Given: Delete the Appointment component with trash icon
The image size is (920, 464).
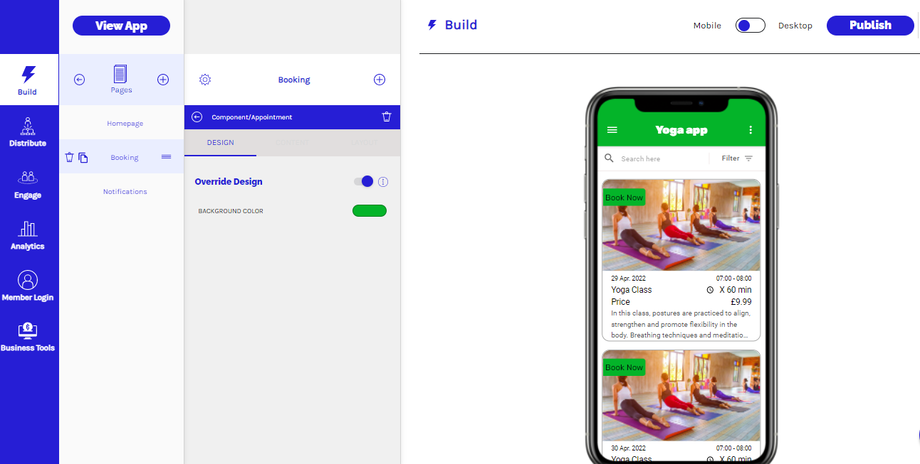Looking at the screenshot, I should click(x=387, y=117).
